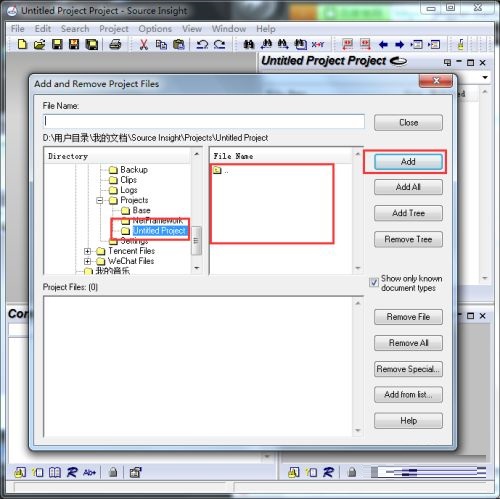Click the Undo arrow icon
The image size is (500, 499).
(202, 44)
